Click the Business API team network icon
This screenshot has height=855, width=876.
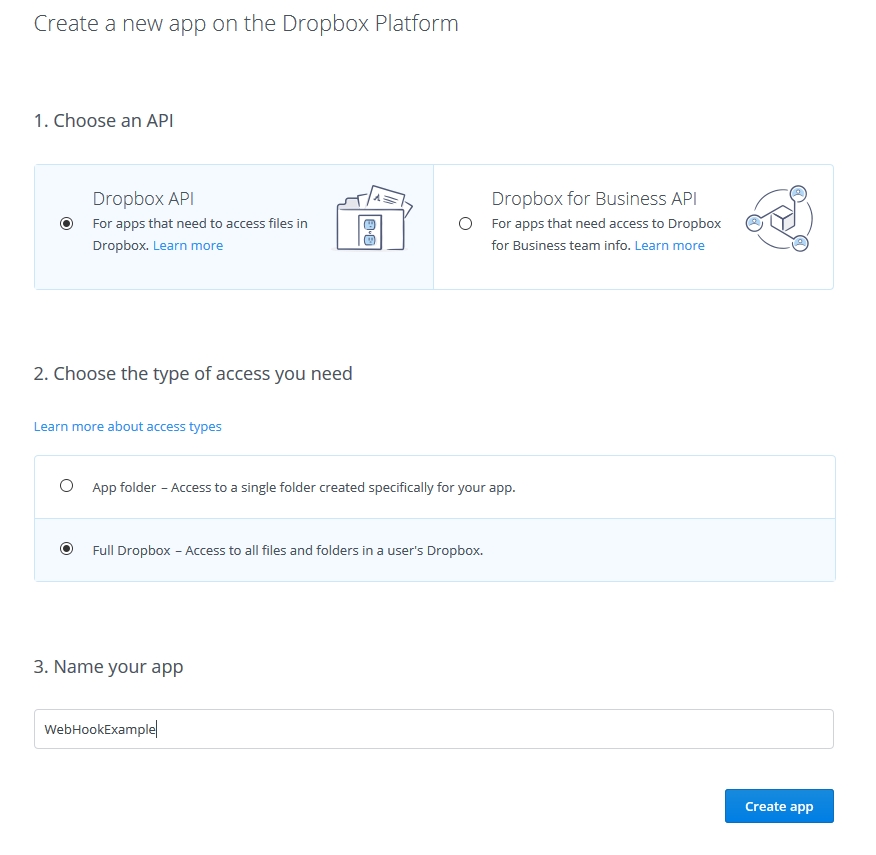779,219
